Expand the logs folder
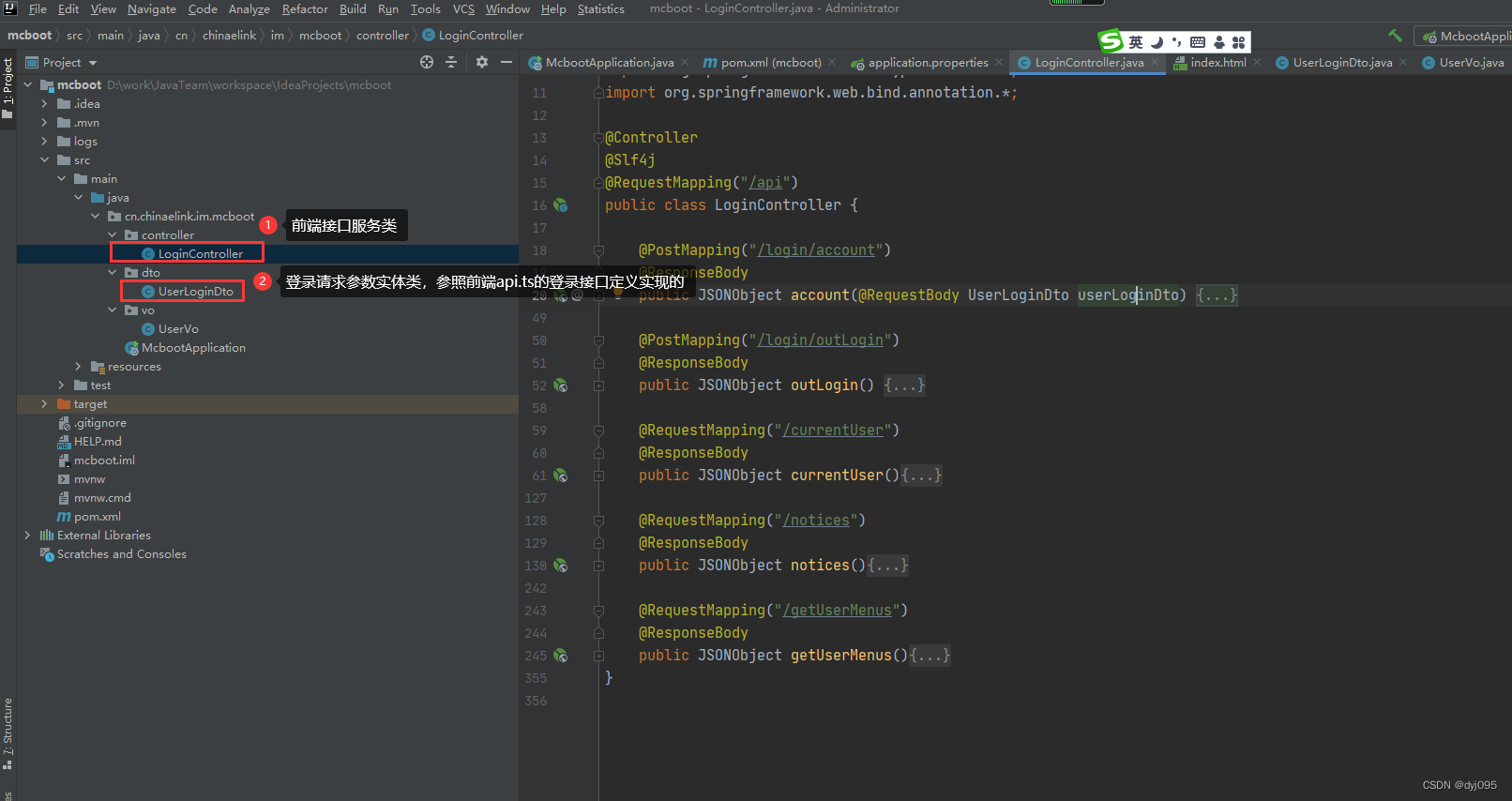Viewport: 1512px width, 801px height. [x=44, y=142]
